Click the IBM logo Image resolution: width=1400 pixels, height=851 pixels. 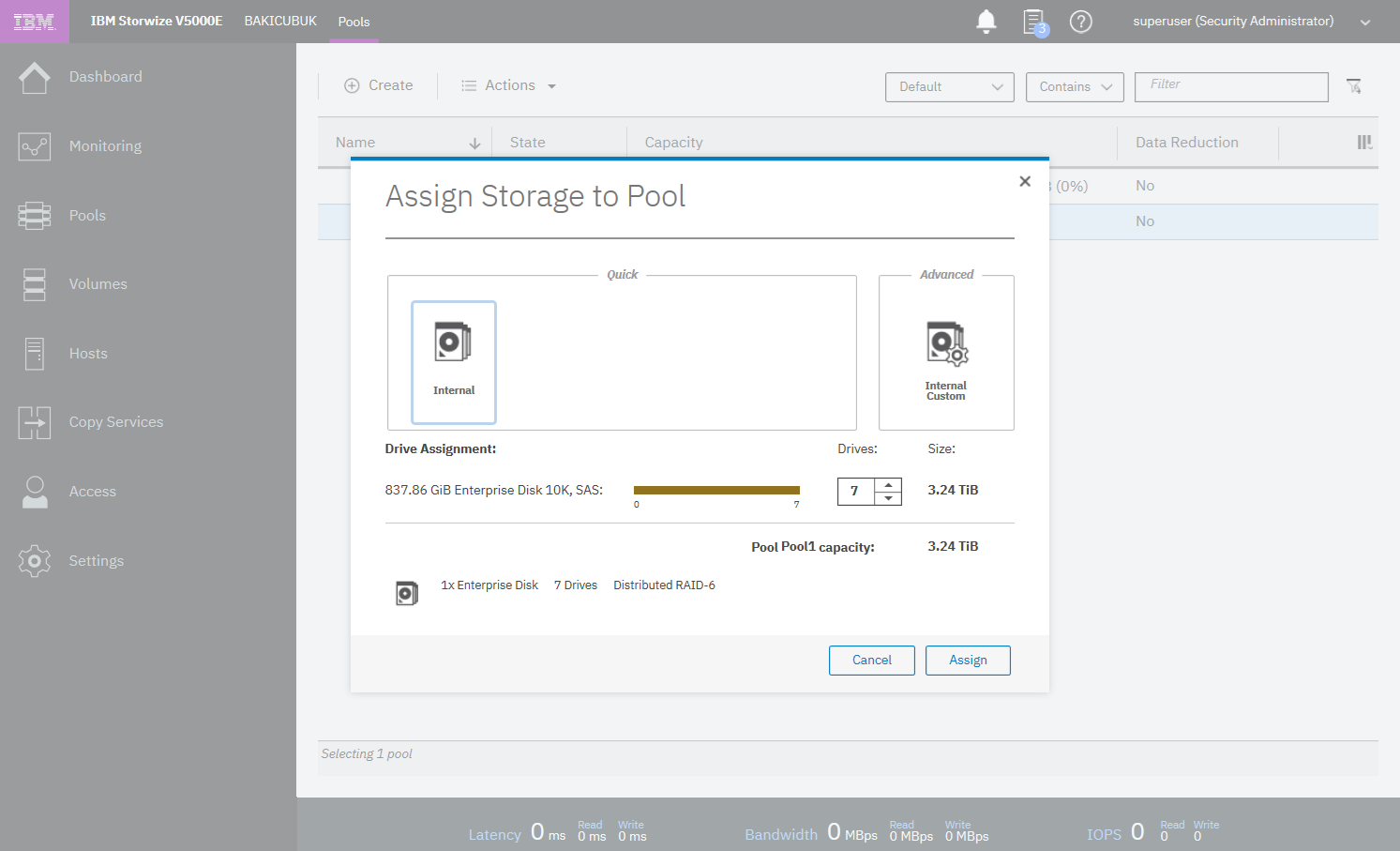34,22
